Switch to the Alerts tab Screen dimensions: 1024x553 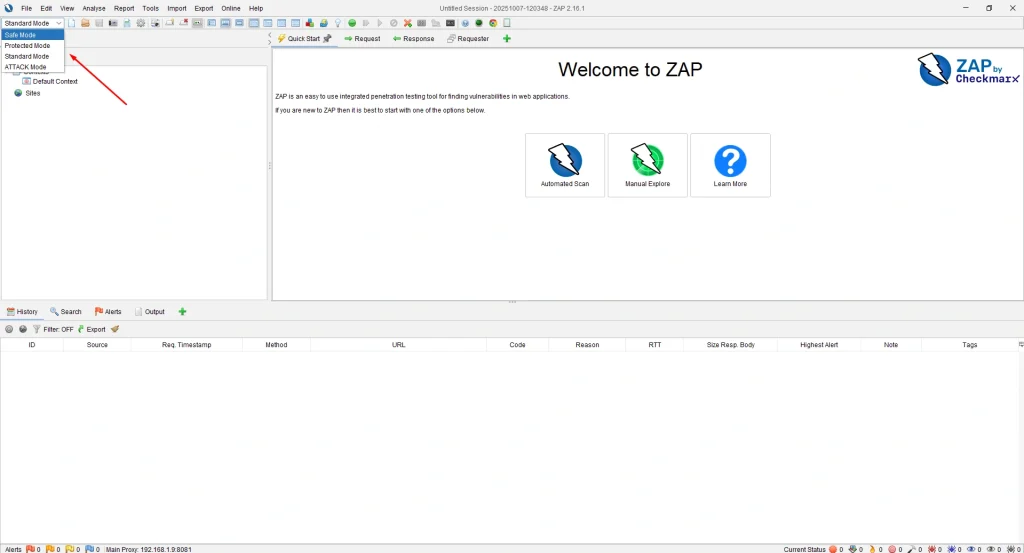(108, 312)
